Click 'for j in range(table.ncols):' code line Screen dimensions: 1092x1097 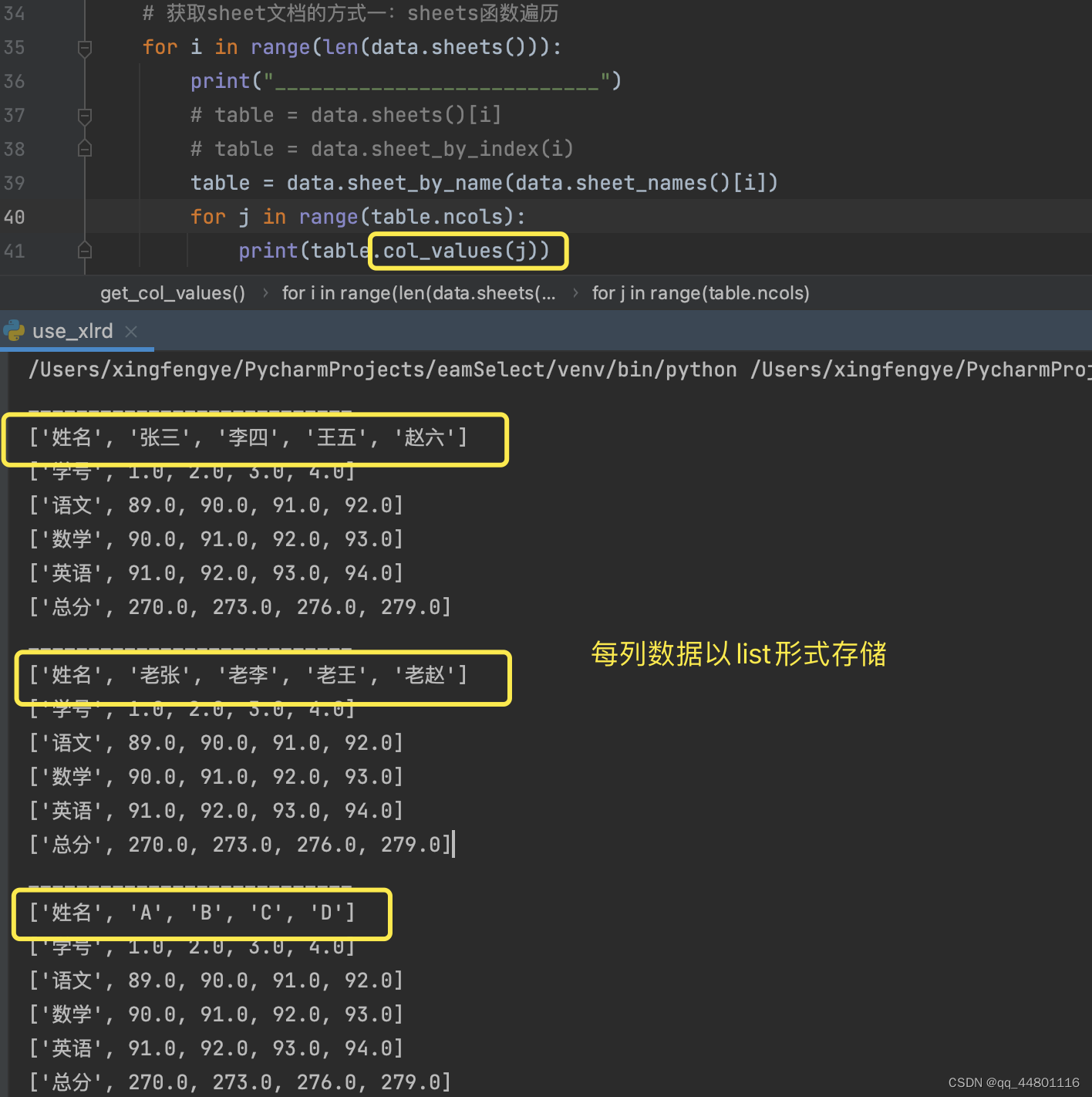click(x=358, y=217)
